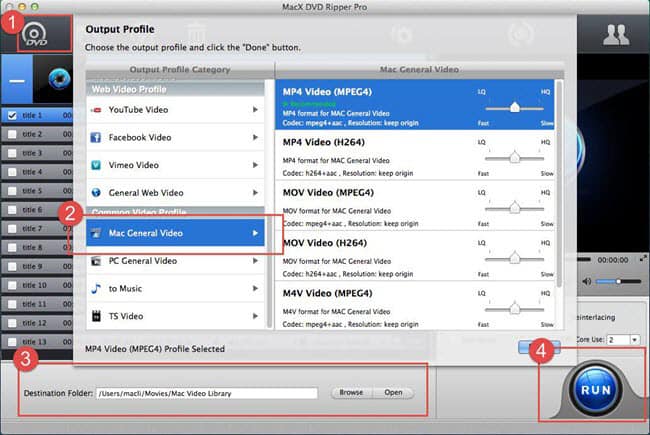The width and height of the screenshot is (650, 435).
Task: Adjust the preview volume slider
Action: coord(618,282)
